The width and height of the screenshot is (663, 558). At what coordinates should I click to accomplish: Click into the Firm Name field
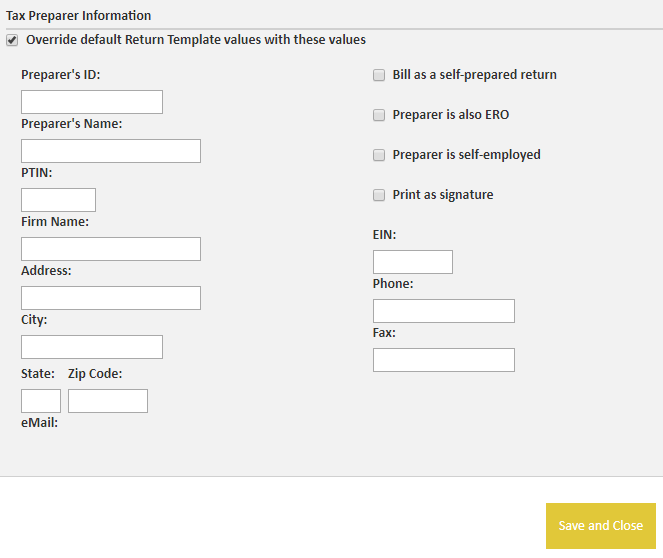tap(111, 249)
